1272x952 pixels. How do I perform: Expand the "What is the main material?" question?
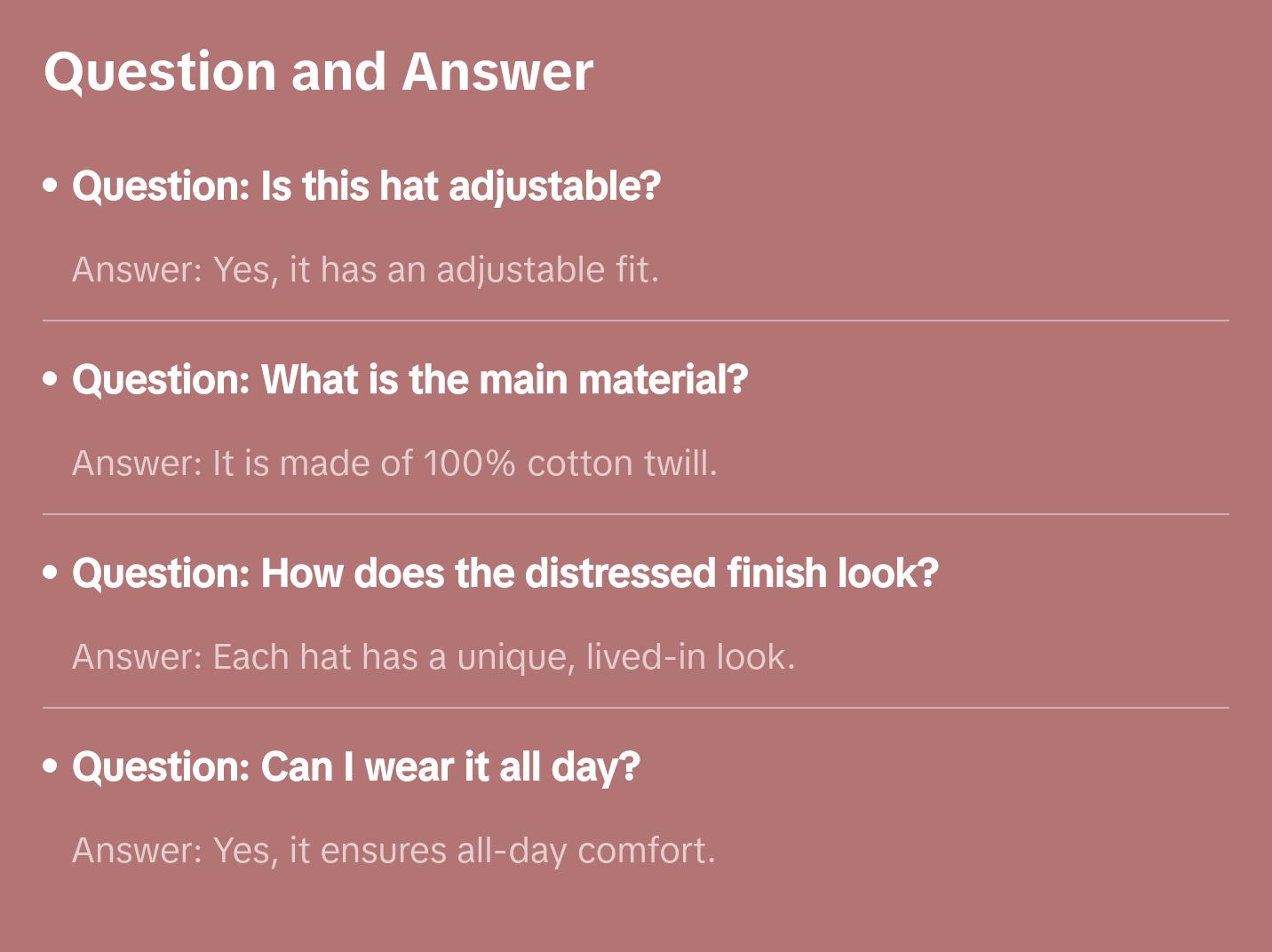coord(409,380)
